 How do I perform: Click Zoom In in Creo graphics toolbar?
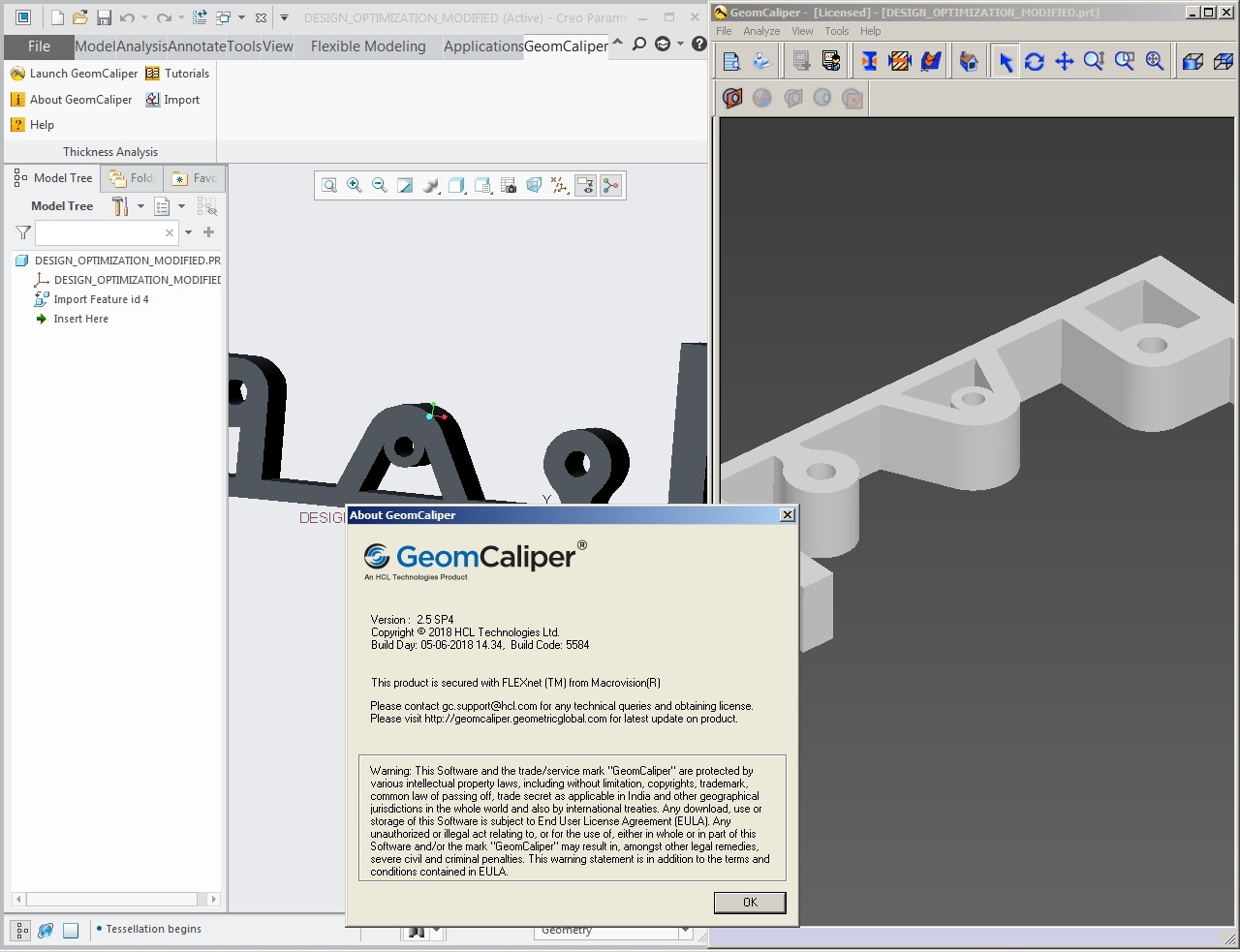click(x=355, y=185)
